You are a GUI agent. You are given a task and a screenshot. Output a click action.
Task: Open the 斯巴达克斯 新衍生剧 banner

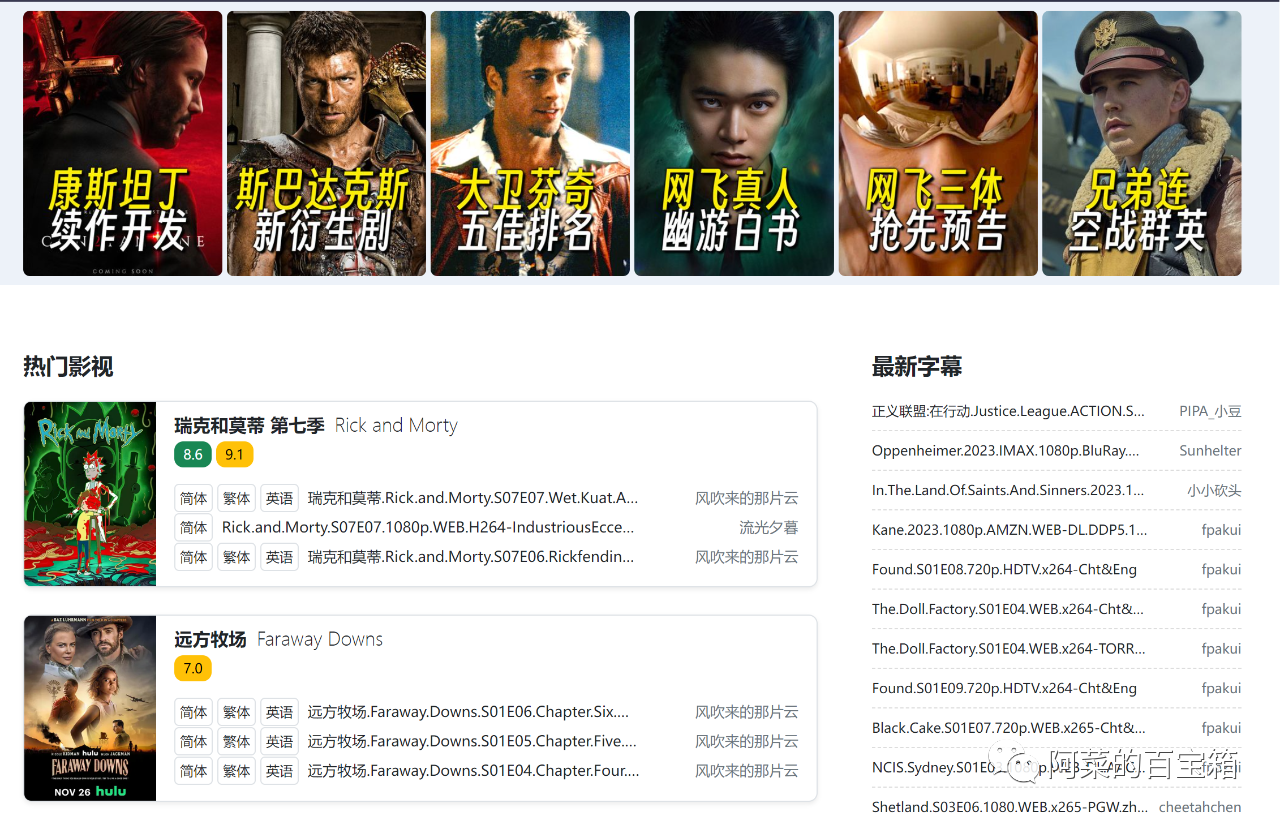coord(326,143)
